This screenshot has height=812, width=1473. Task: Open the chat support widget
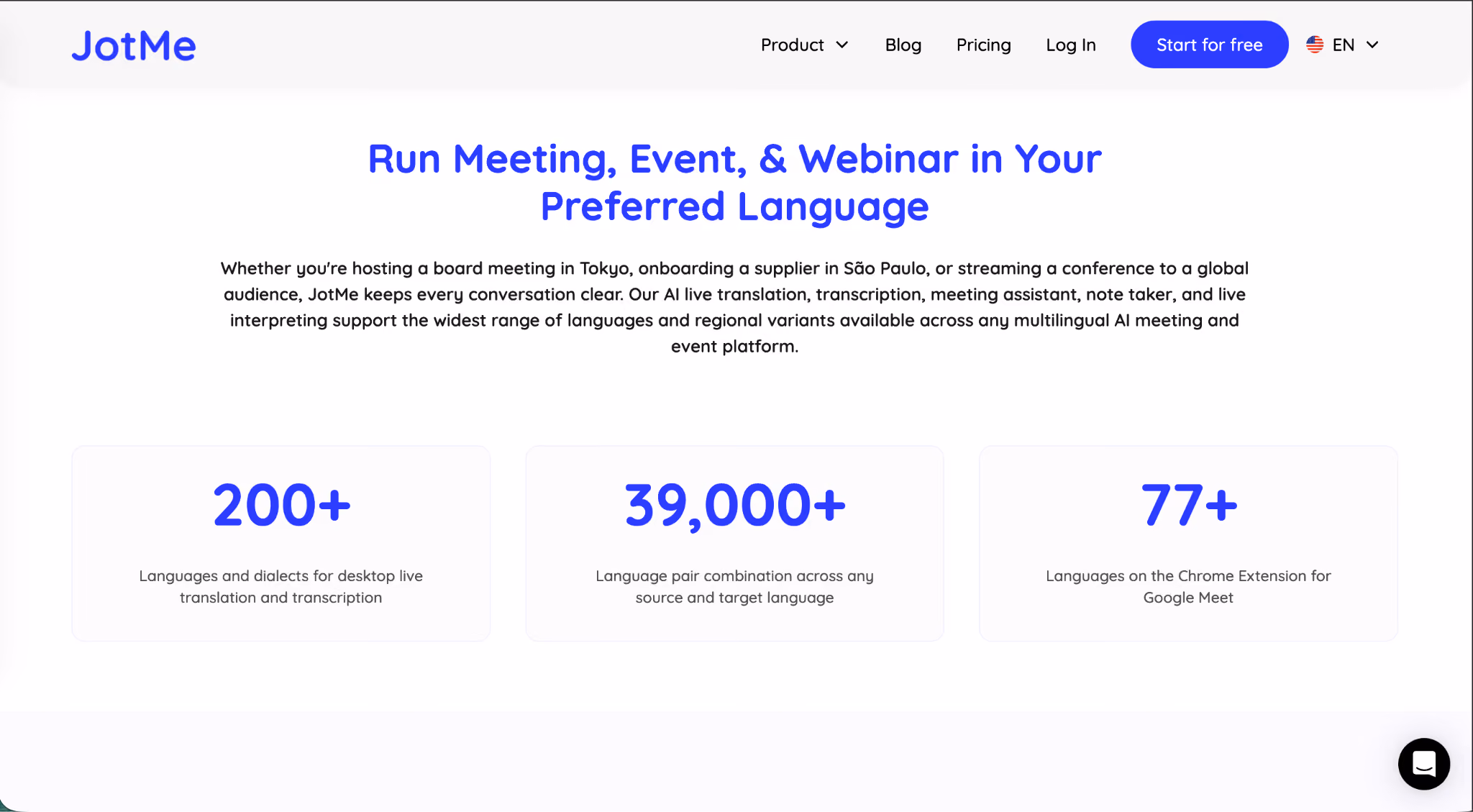tap(1424, 764)
